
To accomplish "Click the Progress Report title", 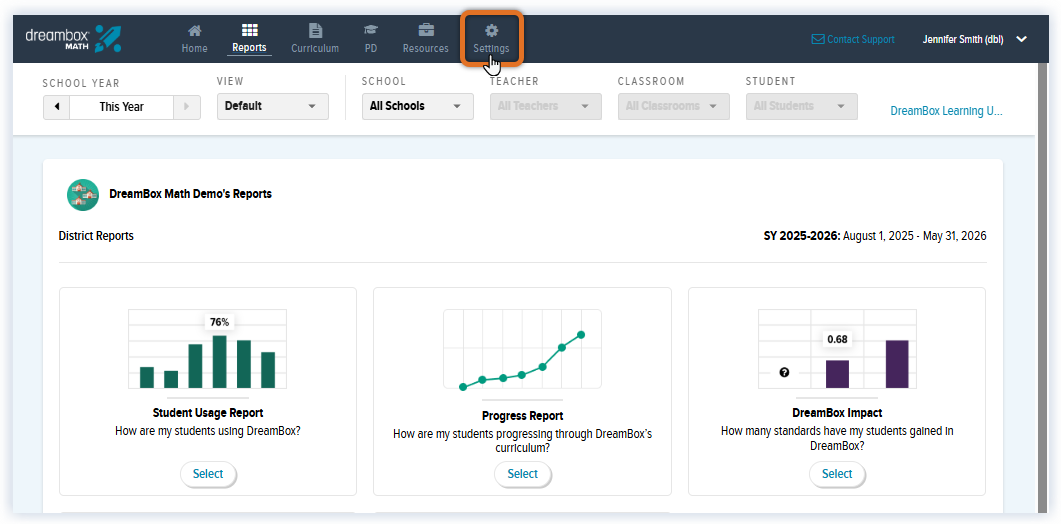I will (522, 416).
